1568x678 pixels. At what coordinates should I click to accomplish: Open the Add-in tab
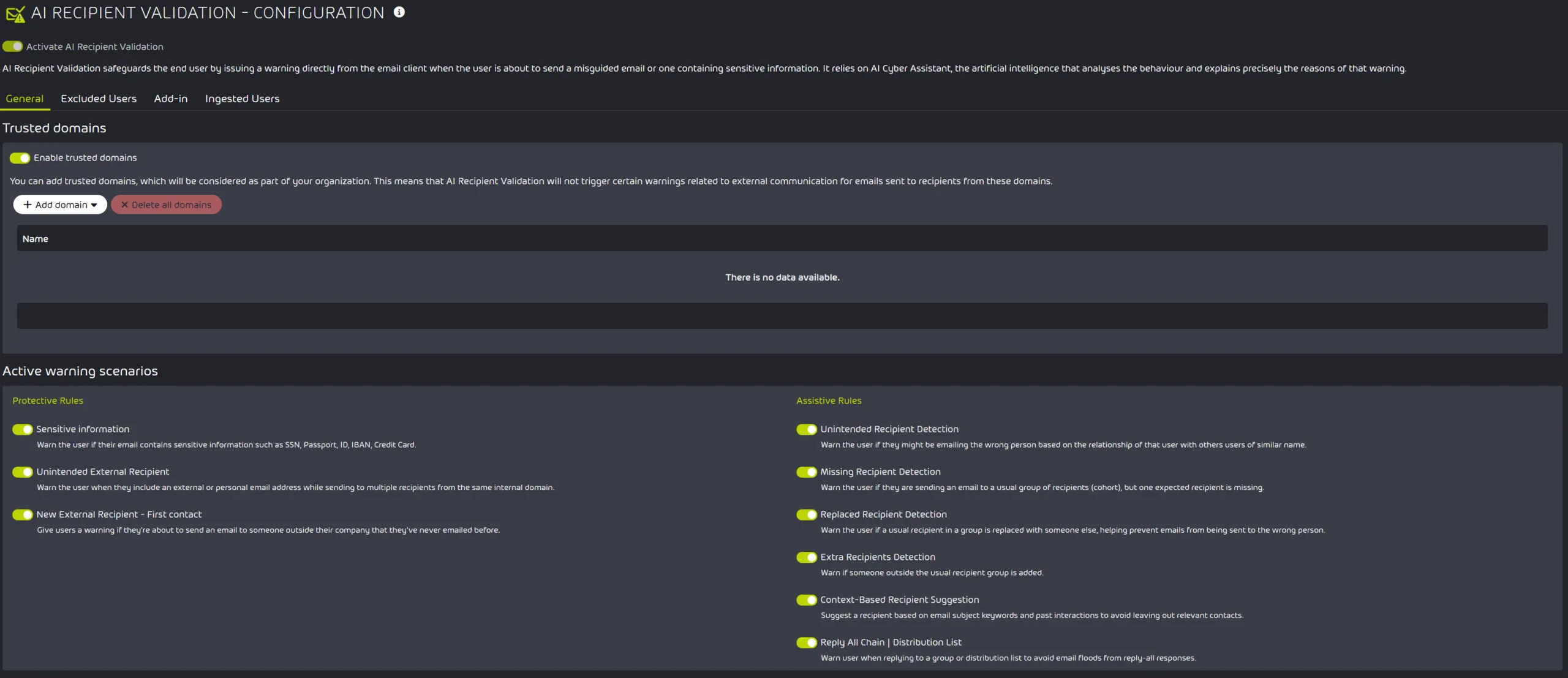coord(171,99)
